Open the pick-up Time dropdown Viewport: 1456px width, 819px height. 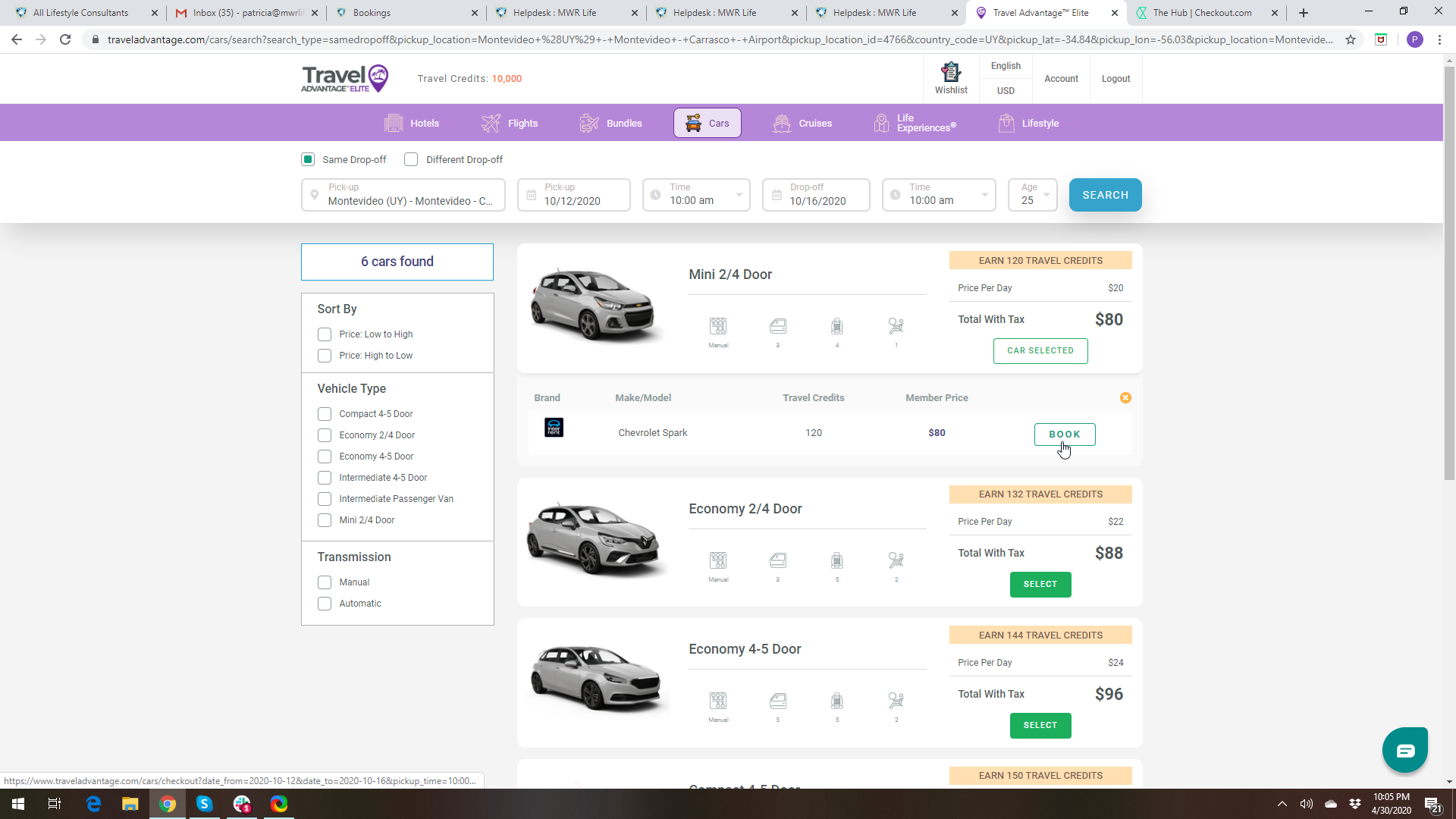696,195
